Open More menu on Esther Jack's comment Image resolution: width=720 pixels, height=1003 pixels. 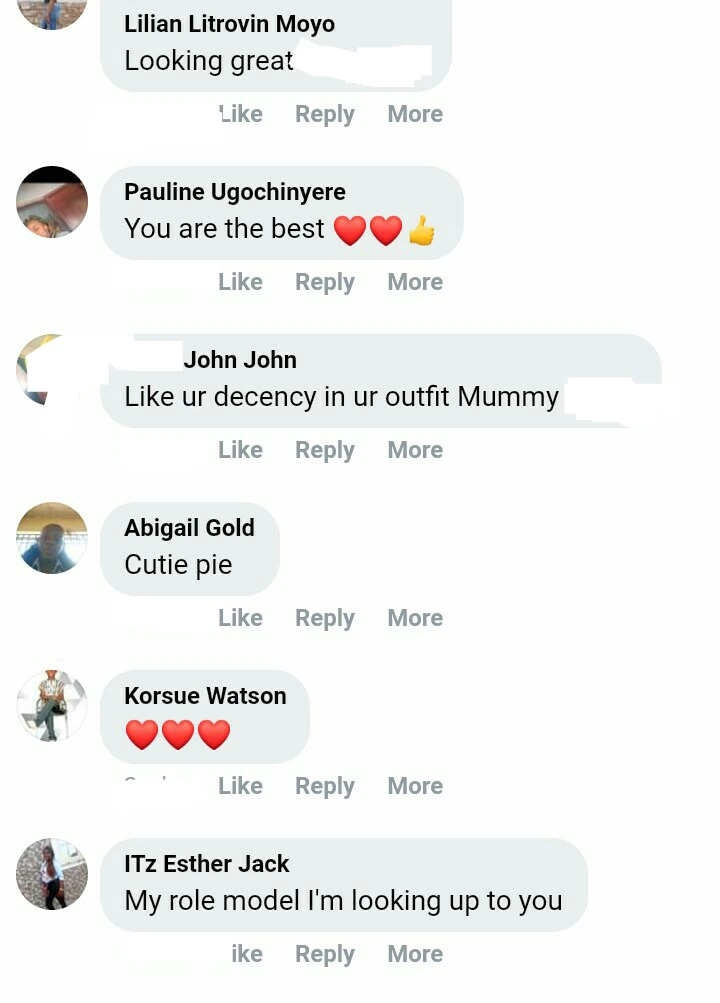pyautogui.click(x=415, y=954)
